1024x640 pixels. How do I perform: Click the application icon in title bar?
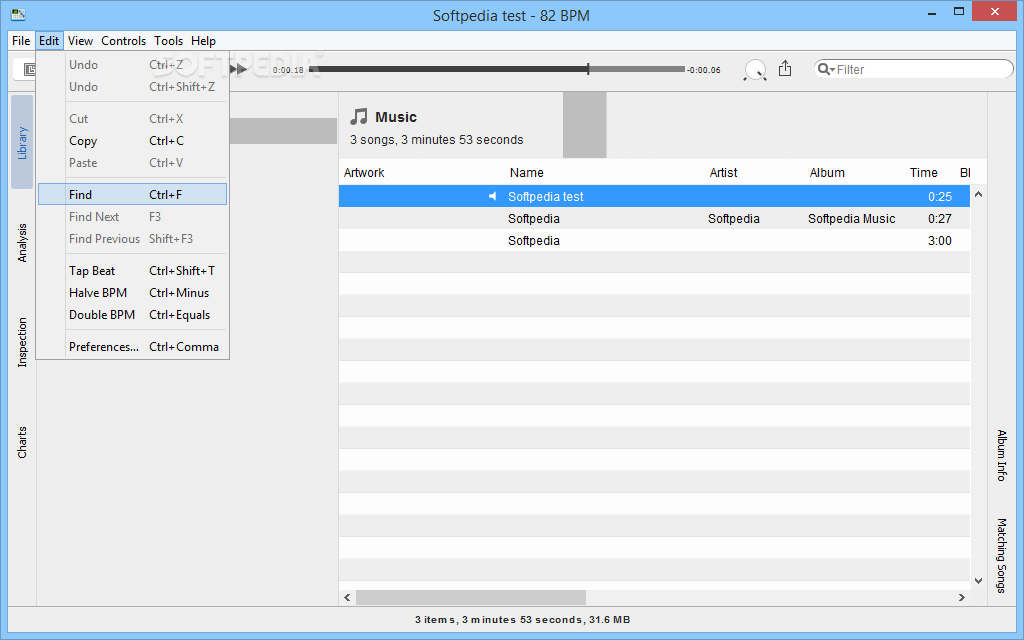[x=18, y=14]
